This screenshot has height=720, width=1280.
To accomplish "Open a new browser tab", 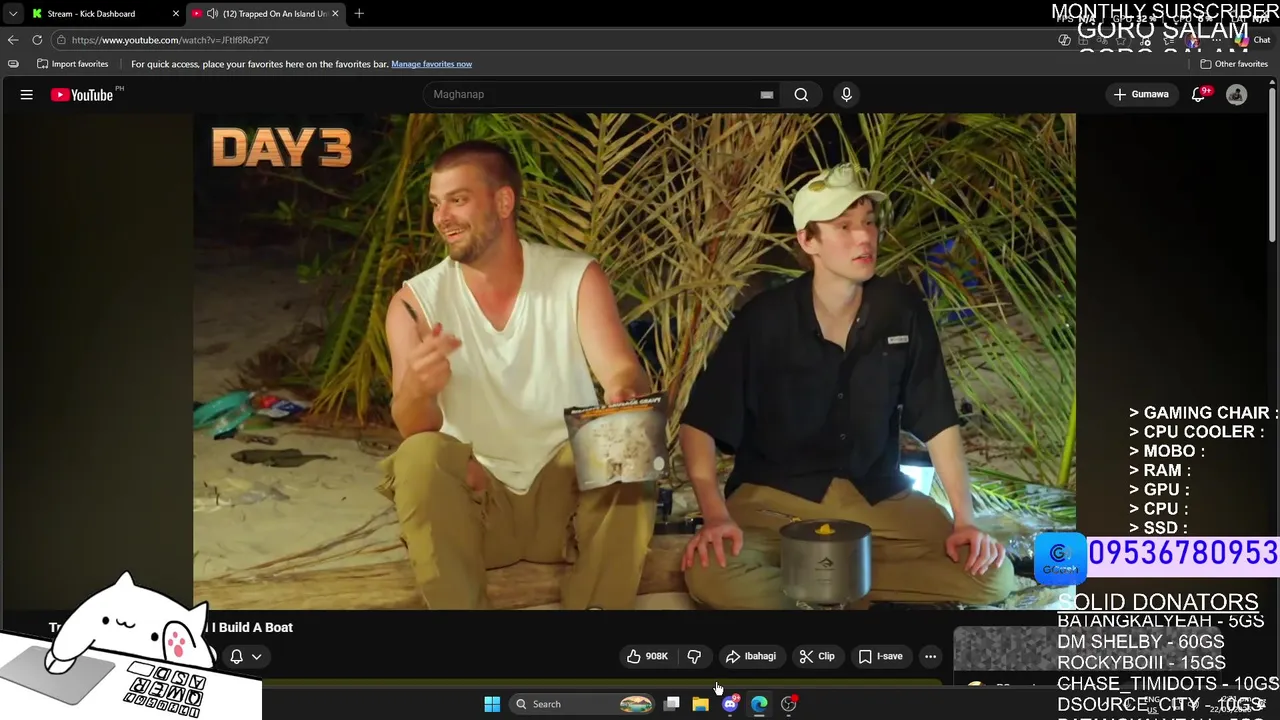I will pyautogui.click(x=359, y=14).
